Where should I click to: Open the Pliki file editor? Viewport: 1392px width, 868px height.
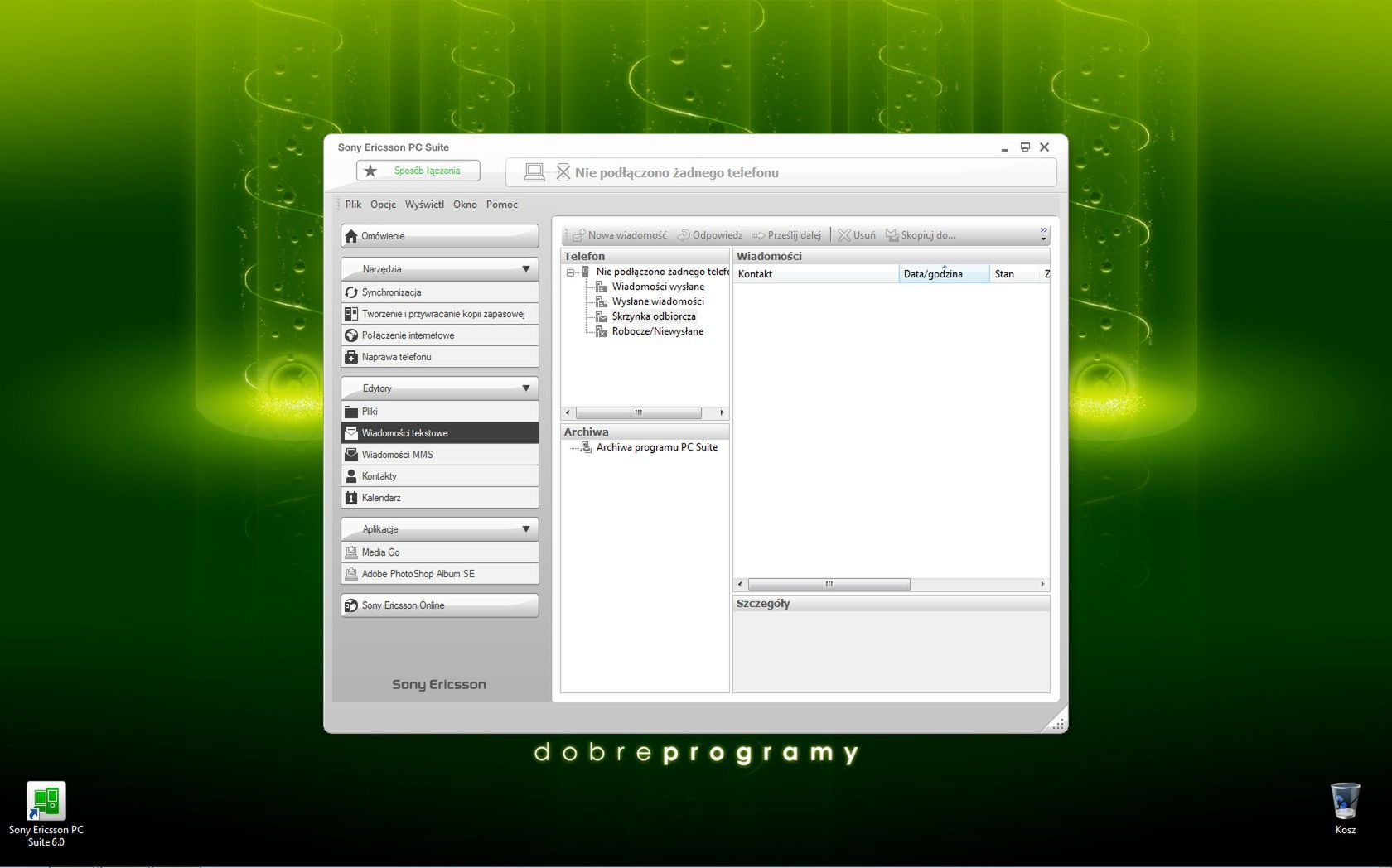pos(439,412)
